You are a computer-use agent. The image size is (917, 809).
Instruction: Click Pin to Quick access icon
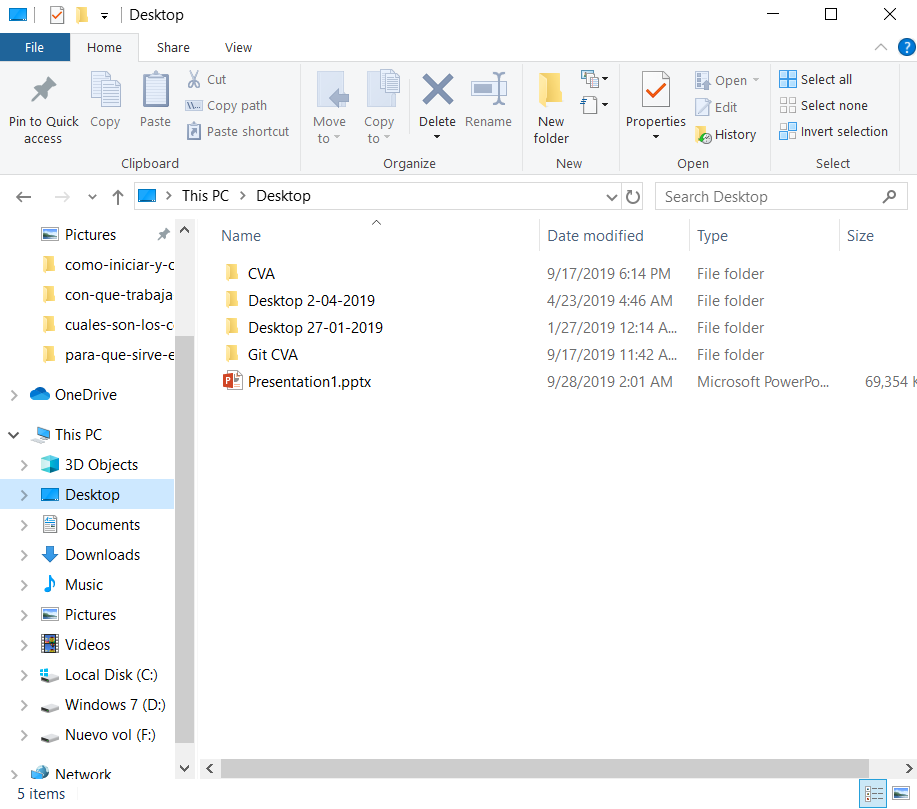pos(43,89)
